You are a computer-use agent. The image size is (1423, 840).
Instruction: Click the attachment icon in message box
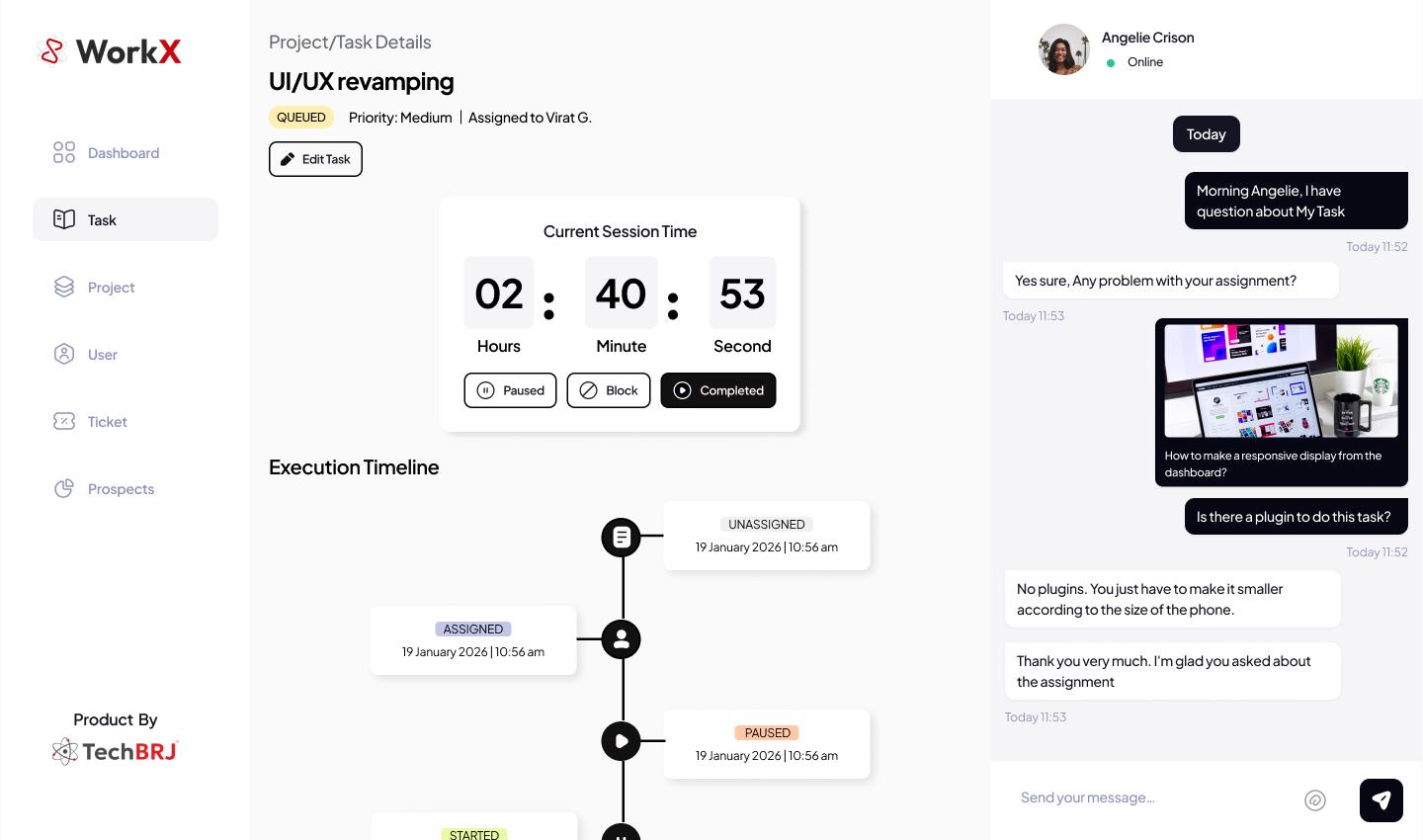tap(1314, 800)
